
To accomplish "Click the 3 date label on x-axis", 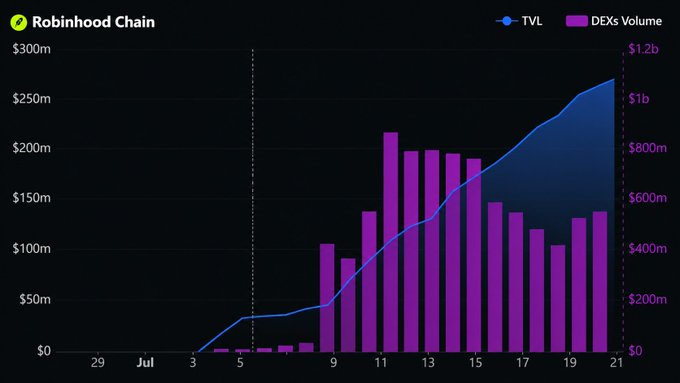I will point(193,363).
